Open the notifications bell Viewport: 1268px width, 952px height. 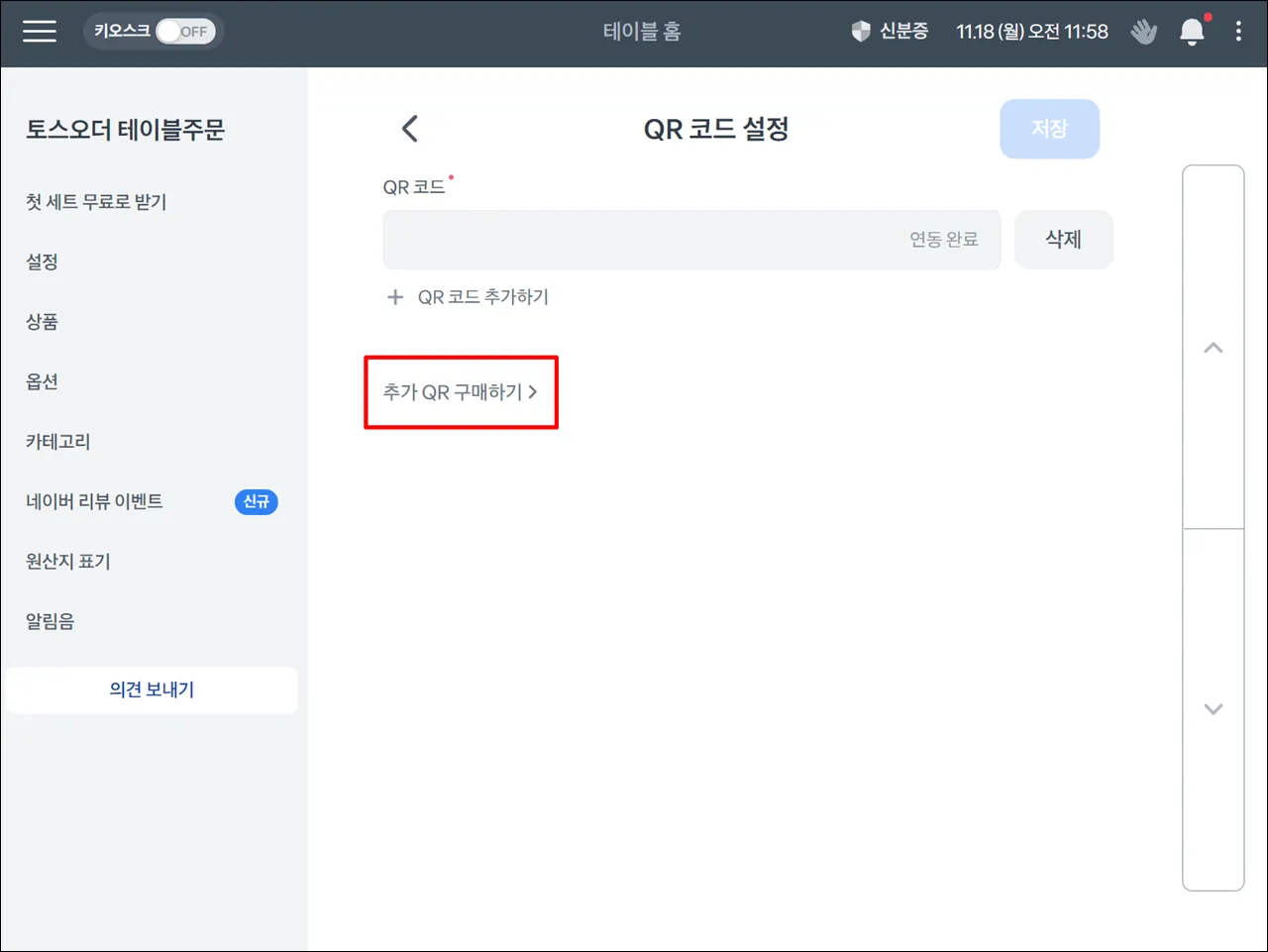pos(1193,32)
